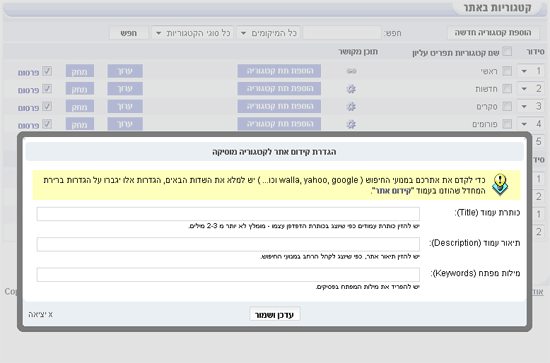Click ערוך edit button in ראשי row
Image resolution: width=550 pixels, height=363 pixels.
[x=125, y=71]
